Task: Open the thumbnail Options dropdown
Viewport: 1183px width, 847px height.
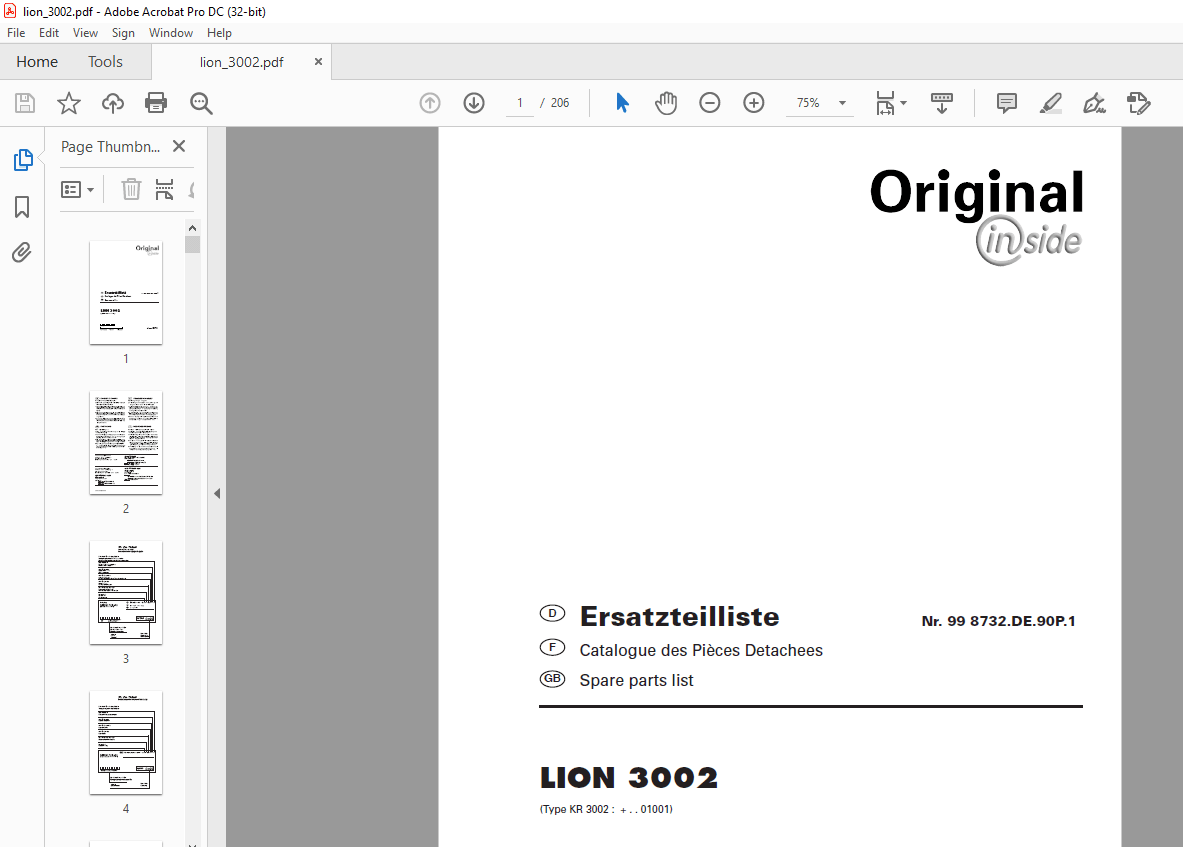Action: pos(78,189)
